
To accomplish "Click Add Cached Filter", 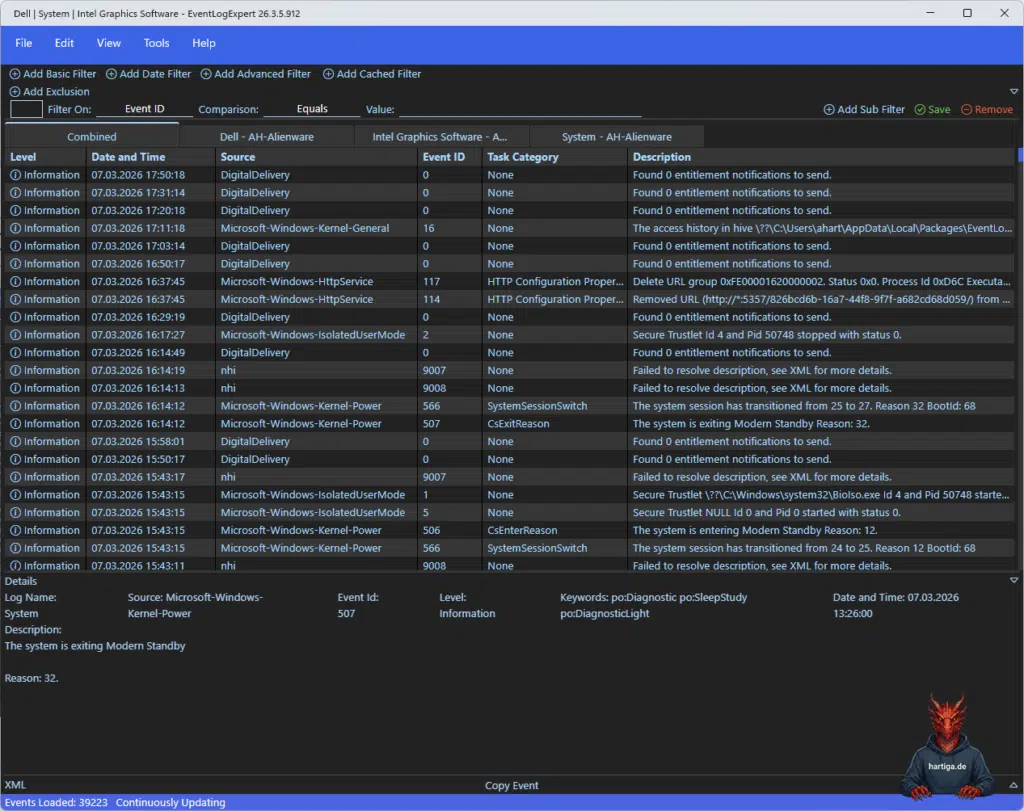I will [x=372, y=73].
